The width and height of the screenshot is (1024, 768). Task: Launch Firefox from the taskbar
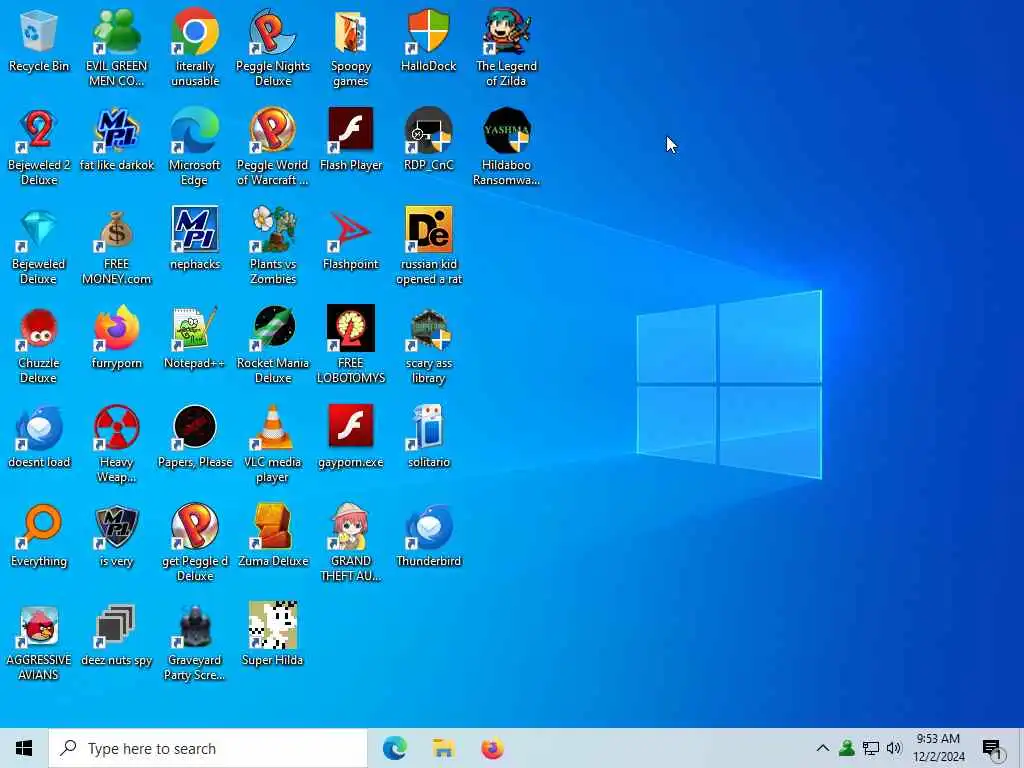tap(492, 748)
